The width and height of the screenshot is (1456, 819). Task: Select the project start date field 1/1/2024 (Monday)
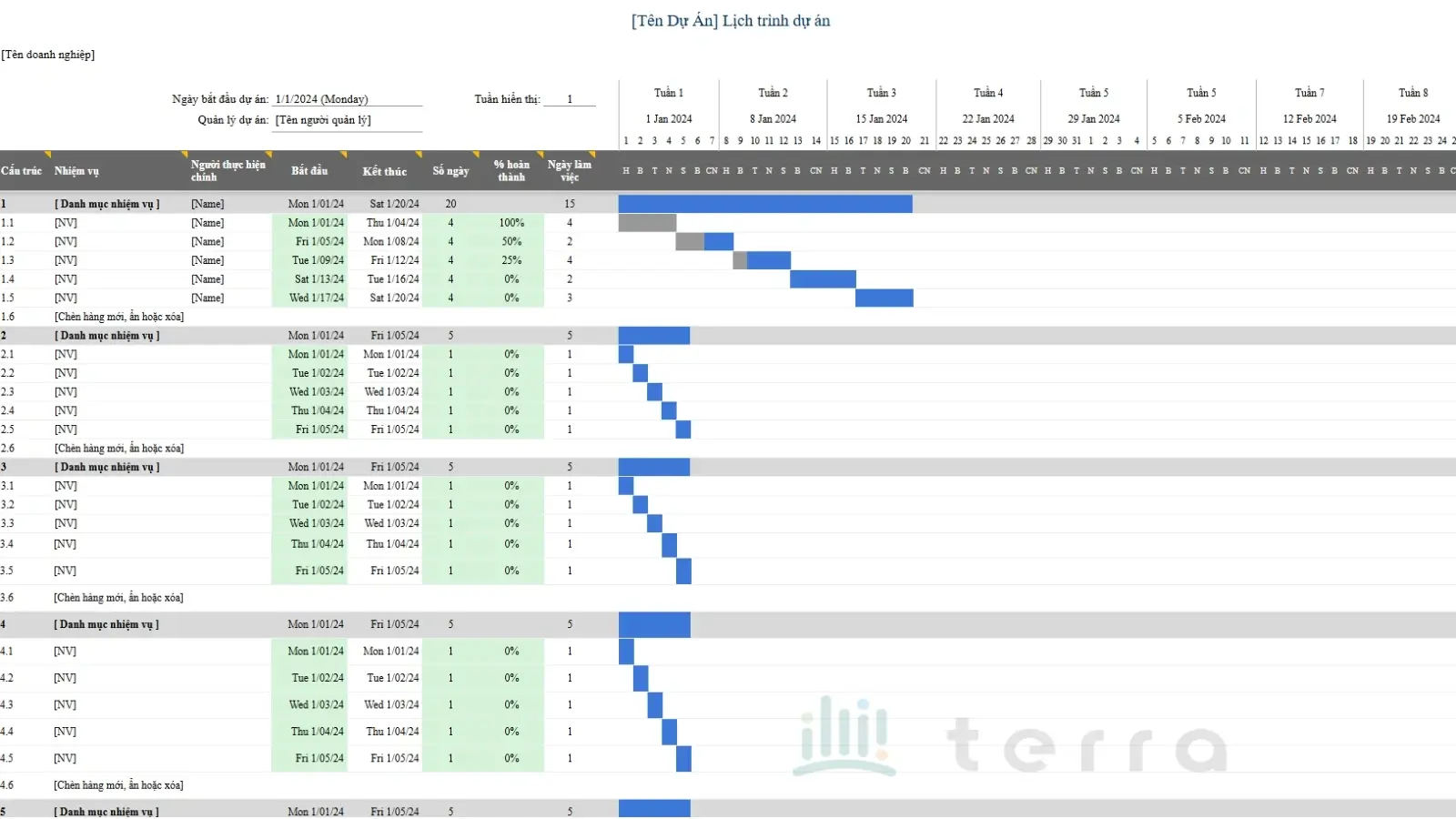348,99
